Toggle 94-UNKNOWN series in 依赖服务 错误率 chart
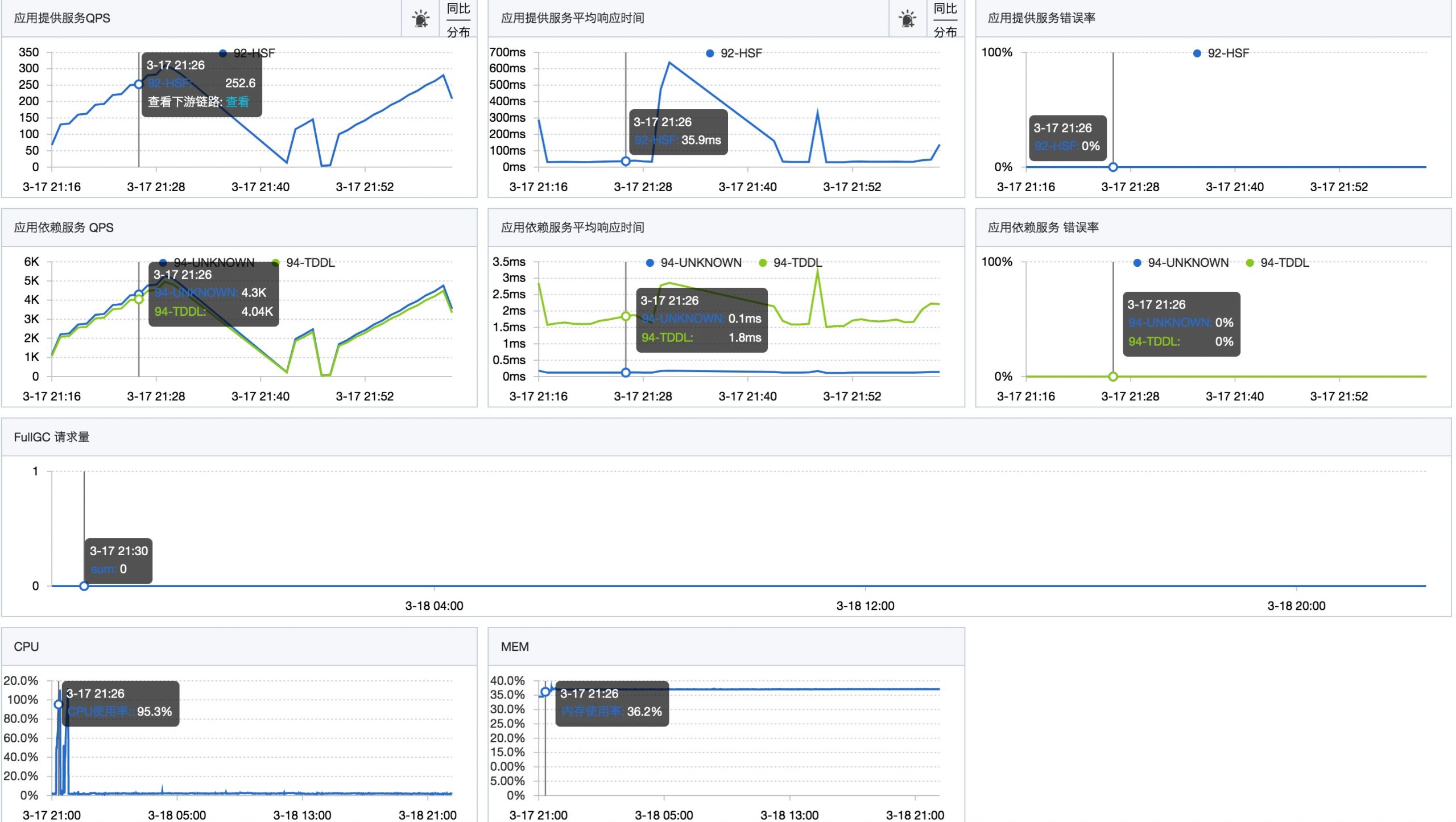The height and width of the screenshot is (822, 1456). (1188, 263)
